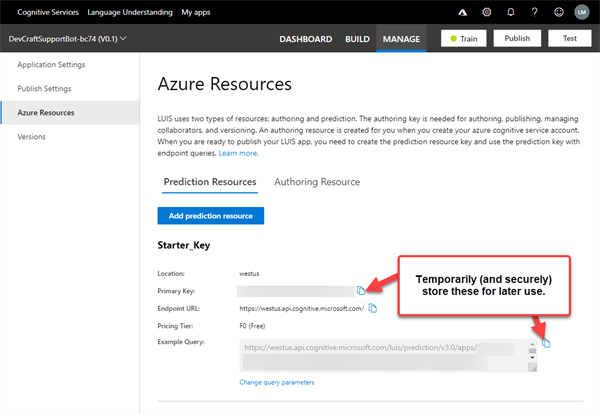The image size is (600, 414).
Task: Click the Publish button
Action: pyautogui.click(x=517, y=39)
